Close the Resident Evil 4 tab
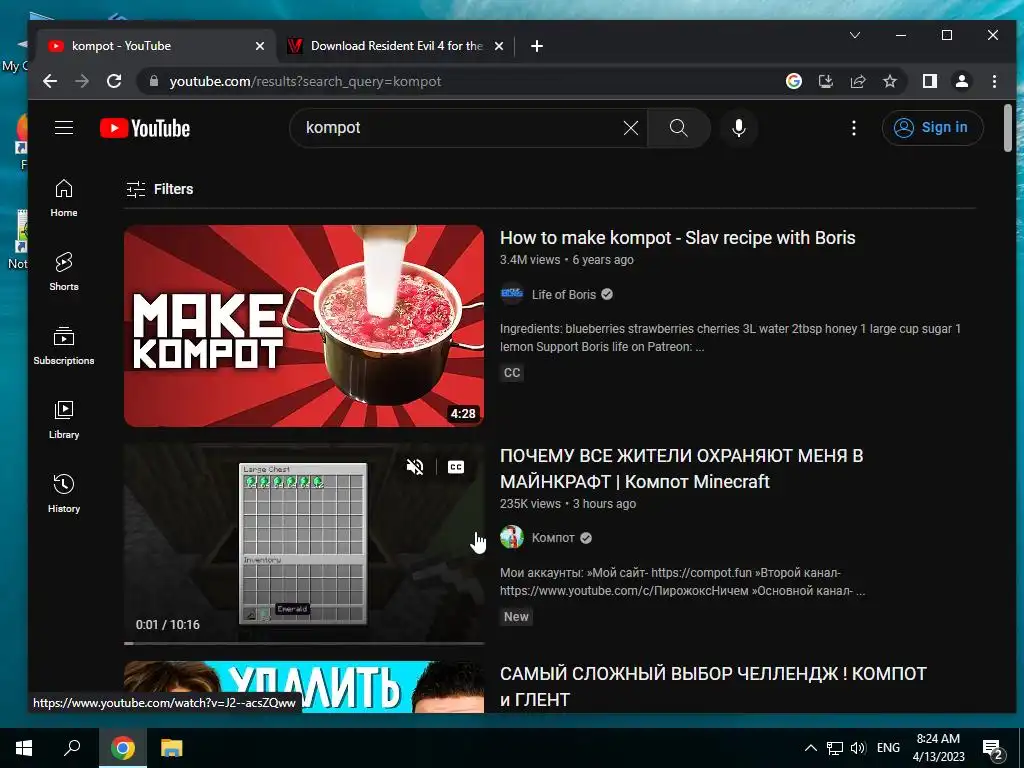 coord(498,46)
